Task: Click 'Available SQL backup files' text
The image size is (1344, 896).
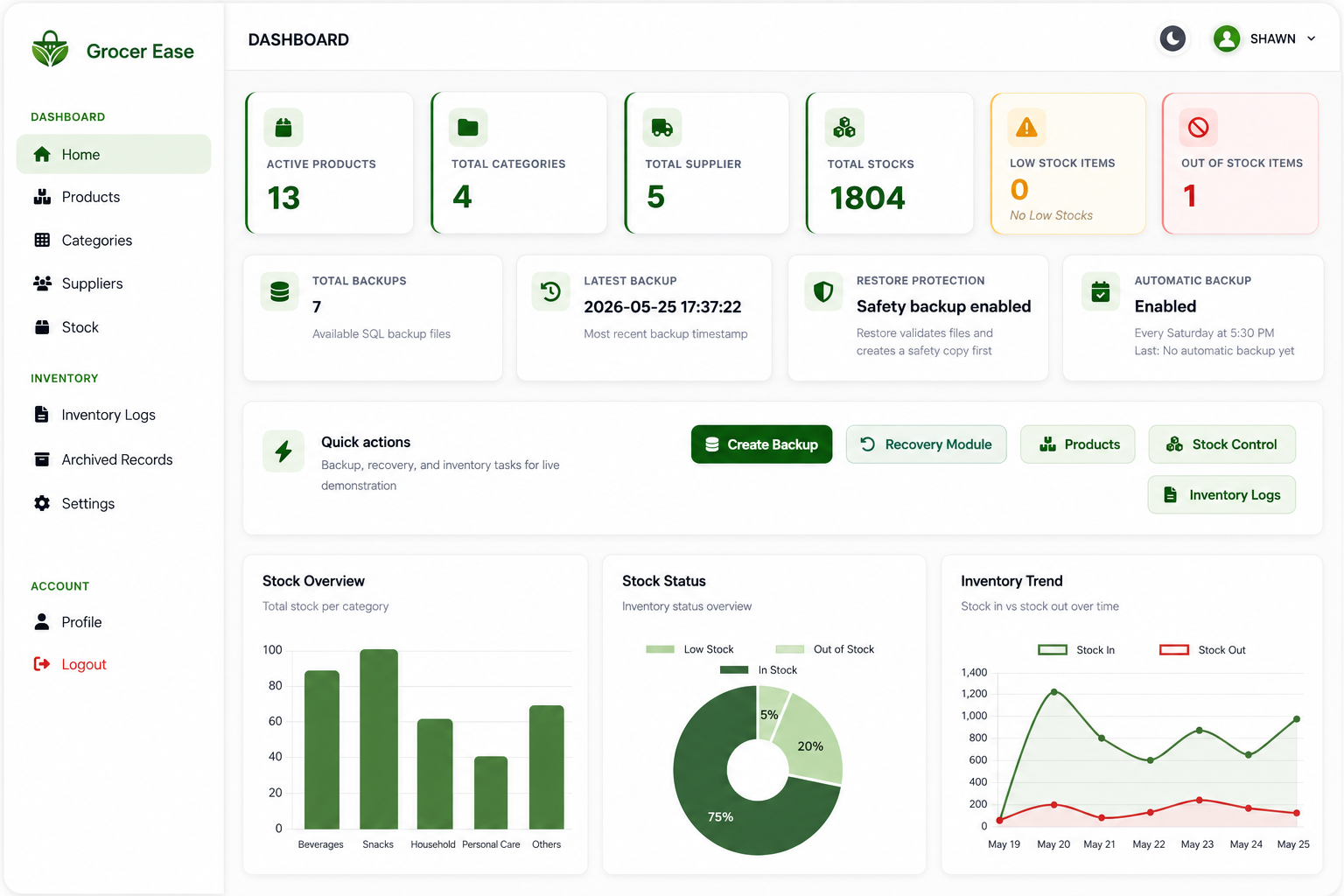Action: tap(381, 334)
